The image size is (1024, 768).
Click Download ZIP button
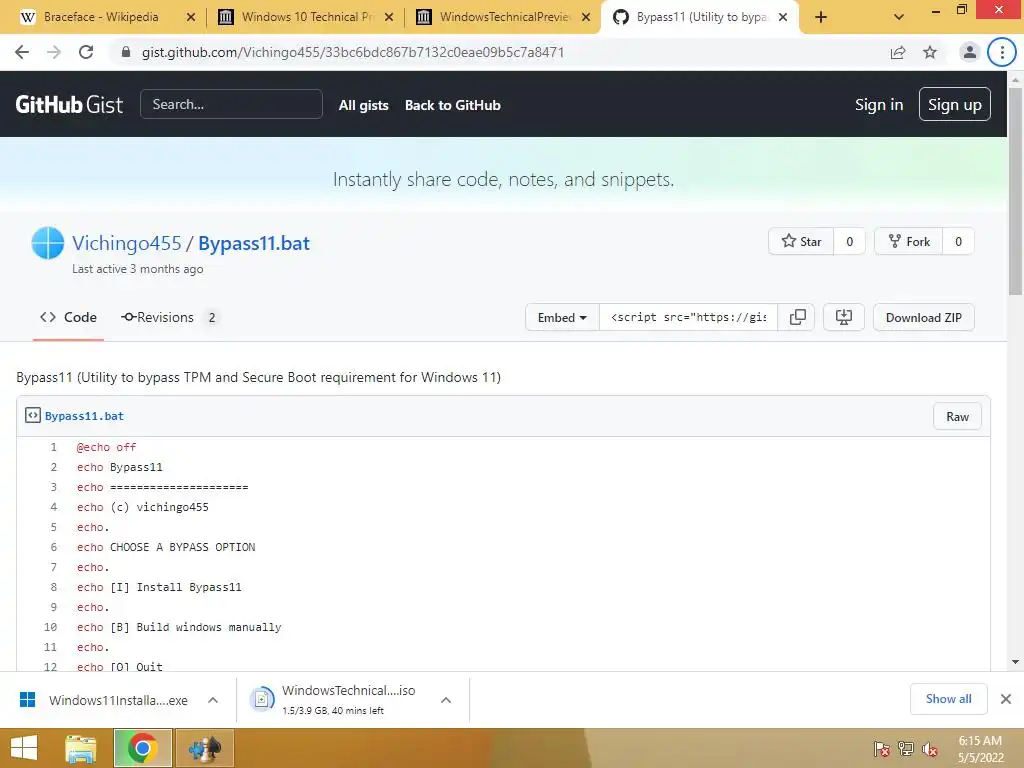[x=923, y=317]
